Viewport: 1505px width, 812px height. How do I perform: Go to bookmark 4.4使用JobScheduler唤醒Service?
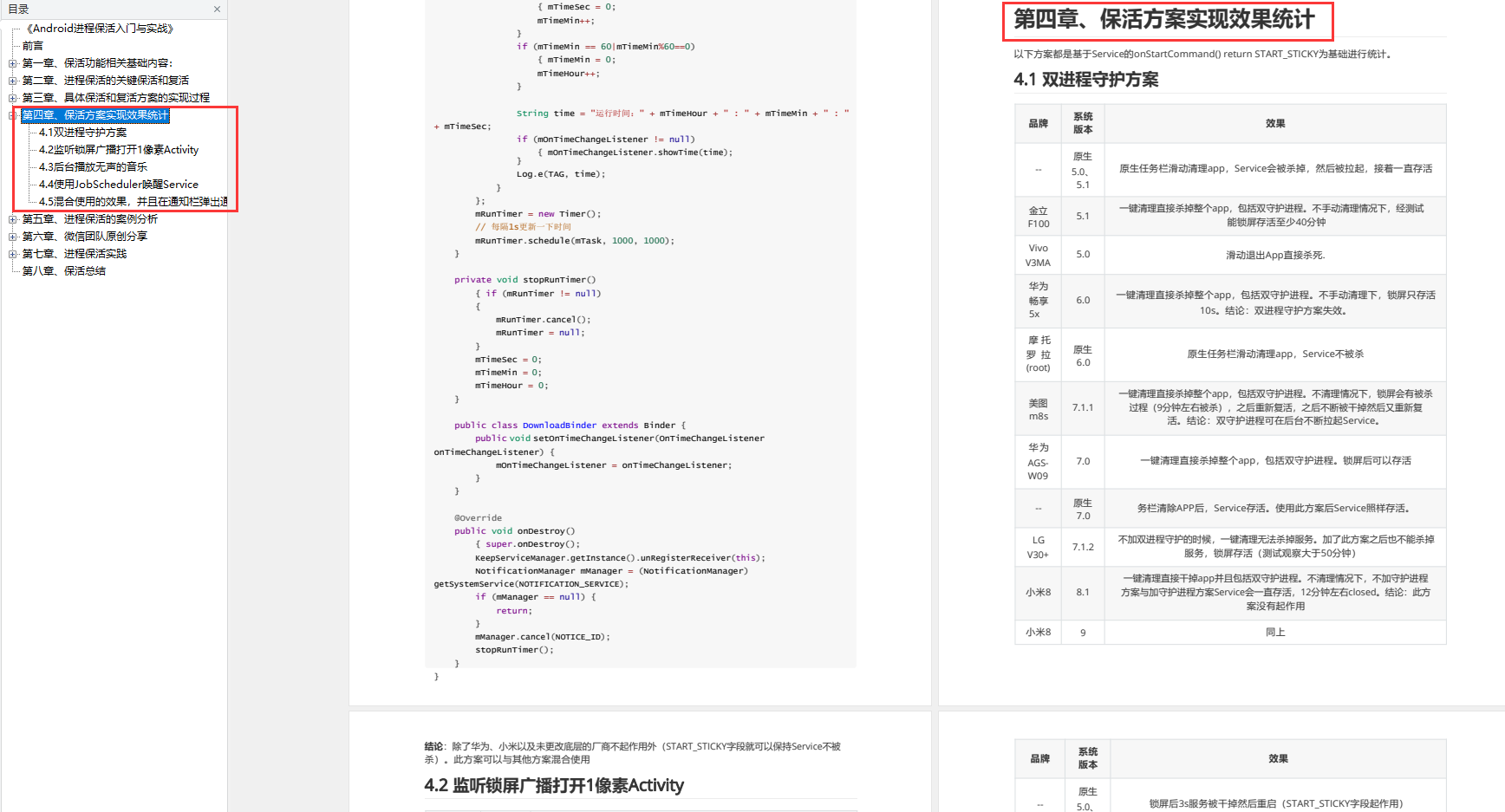point(119,185)
